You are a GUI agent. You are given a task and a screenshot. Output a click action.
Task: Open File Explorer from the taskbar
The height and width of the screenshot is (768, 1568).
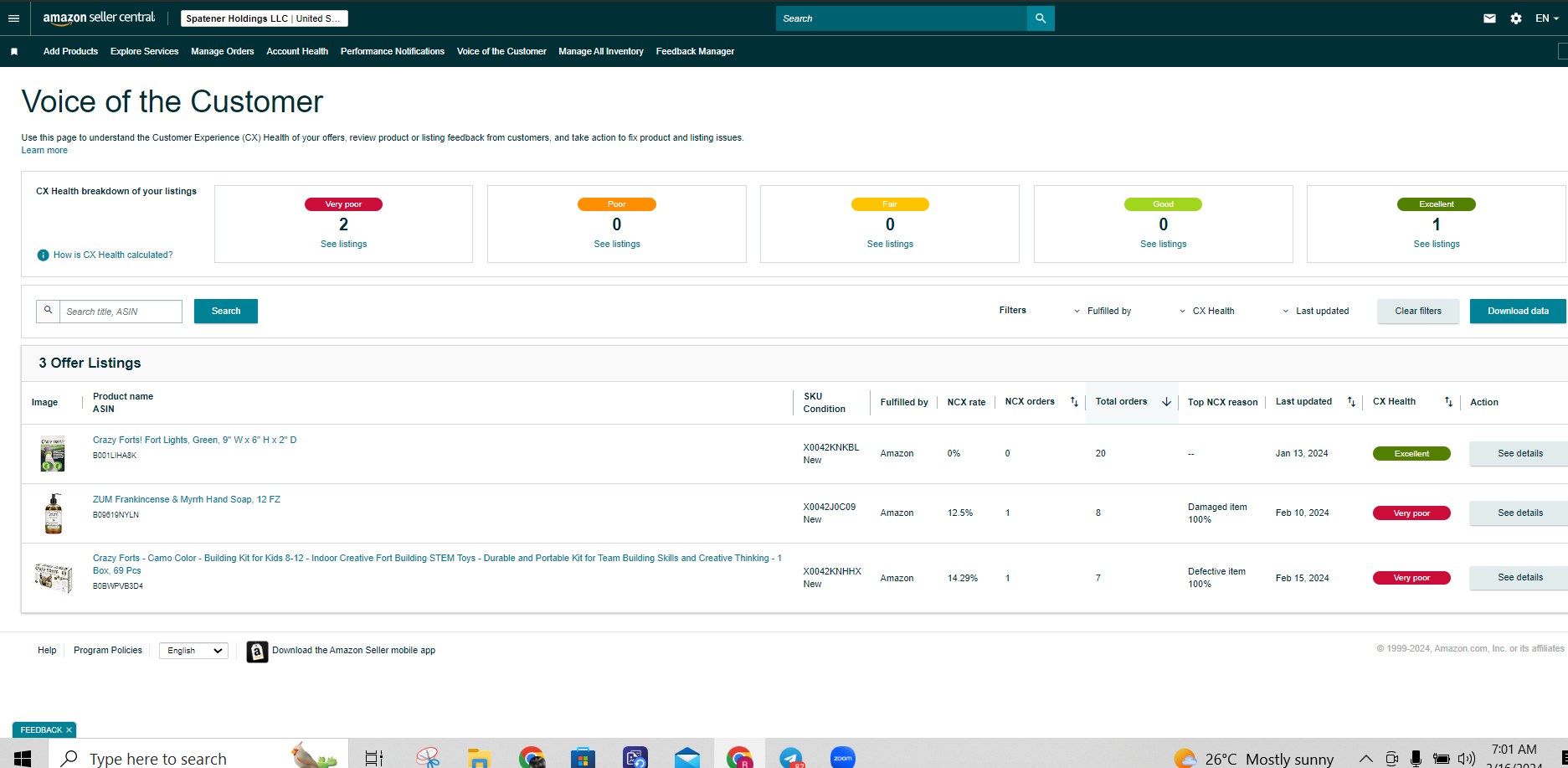point(479,758)
